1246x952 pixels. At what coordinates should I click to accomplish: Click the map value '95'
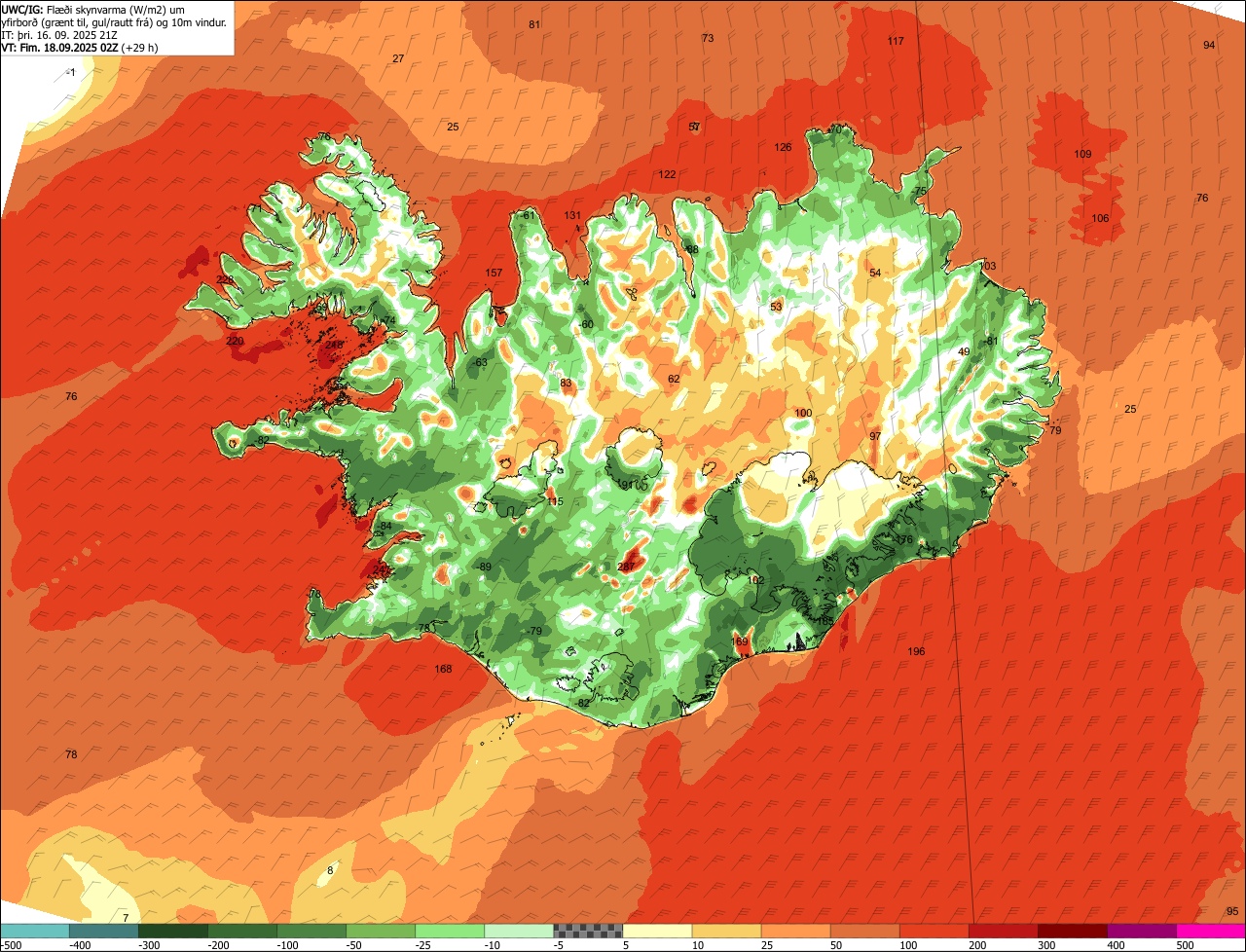(1232, 911)
